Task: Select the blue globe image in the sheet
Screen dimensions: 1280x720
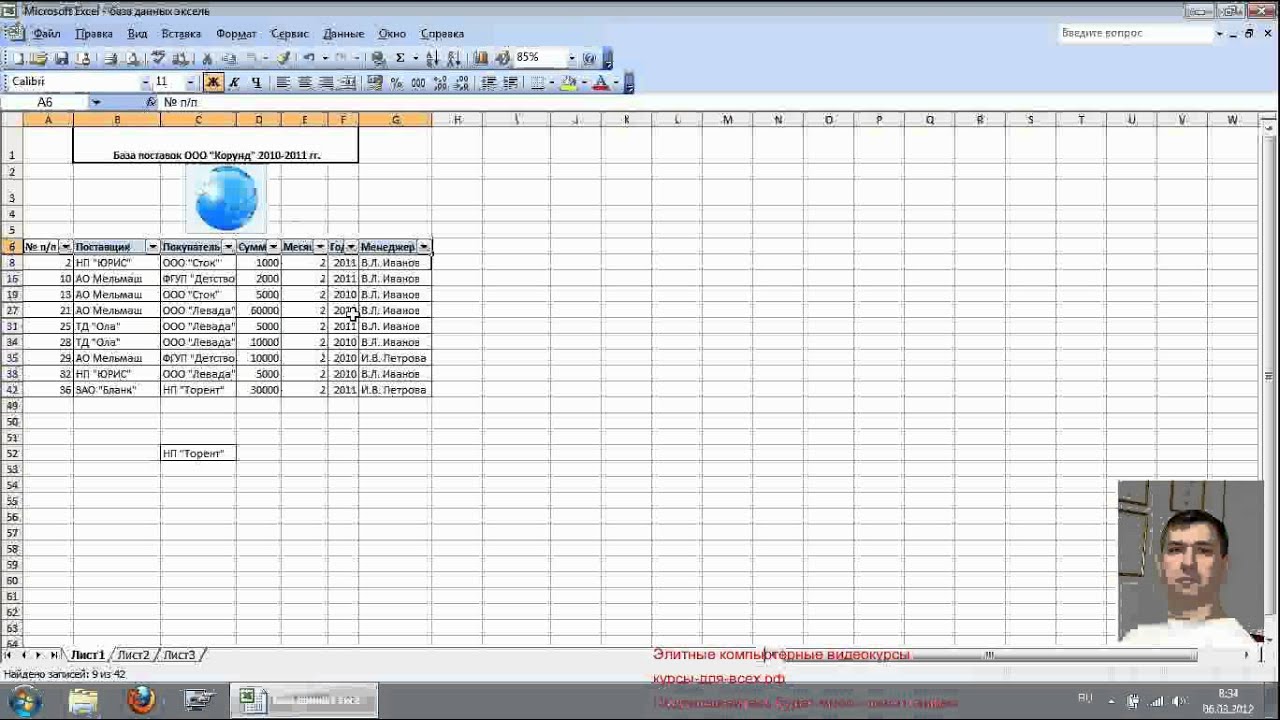Action: pyautogui.click(x=227, y=198)
